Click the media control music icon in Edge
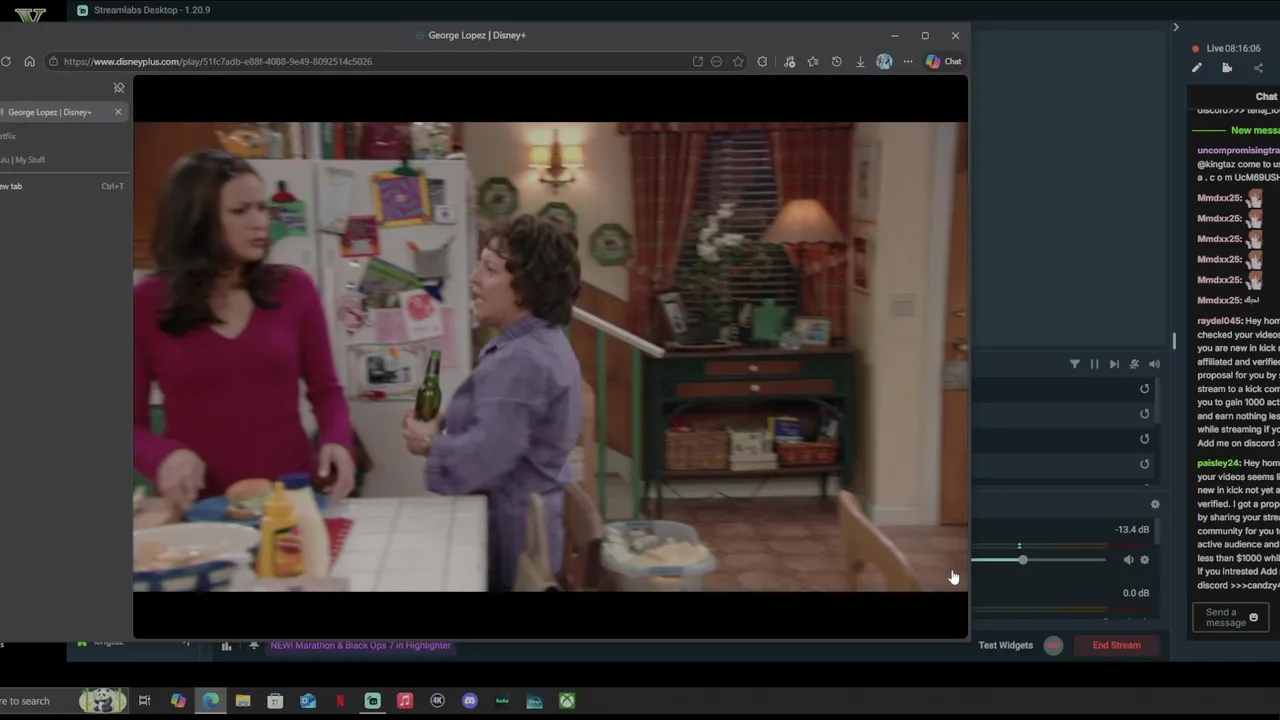Screen dimensions: 1280x720 click(x=789, y=61)
